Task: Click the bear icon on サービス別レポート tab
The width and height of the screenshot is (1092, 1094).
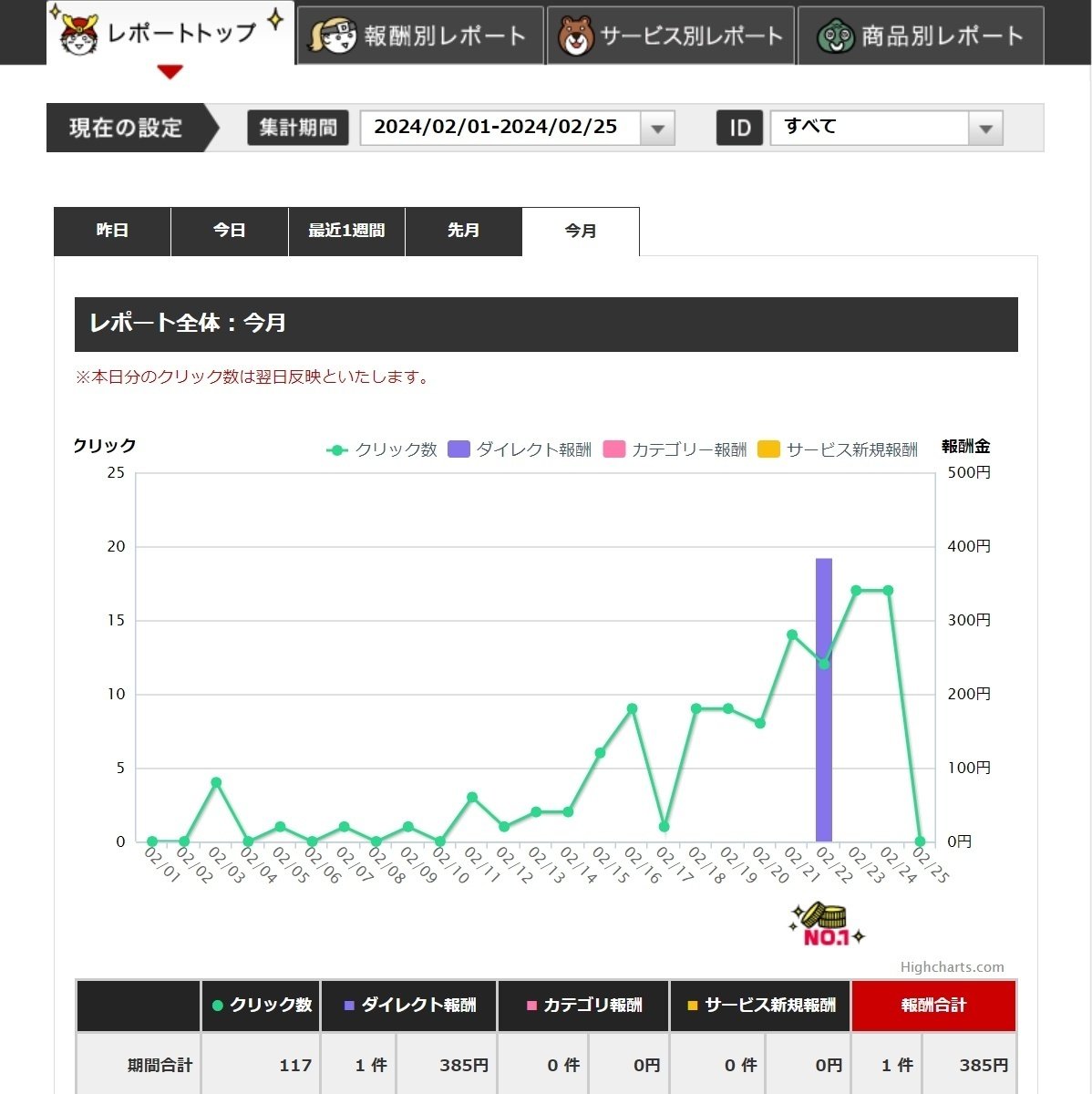Action: coord(576,36)
